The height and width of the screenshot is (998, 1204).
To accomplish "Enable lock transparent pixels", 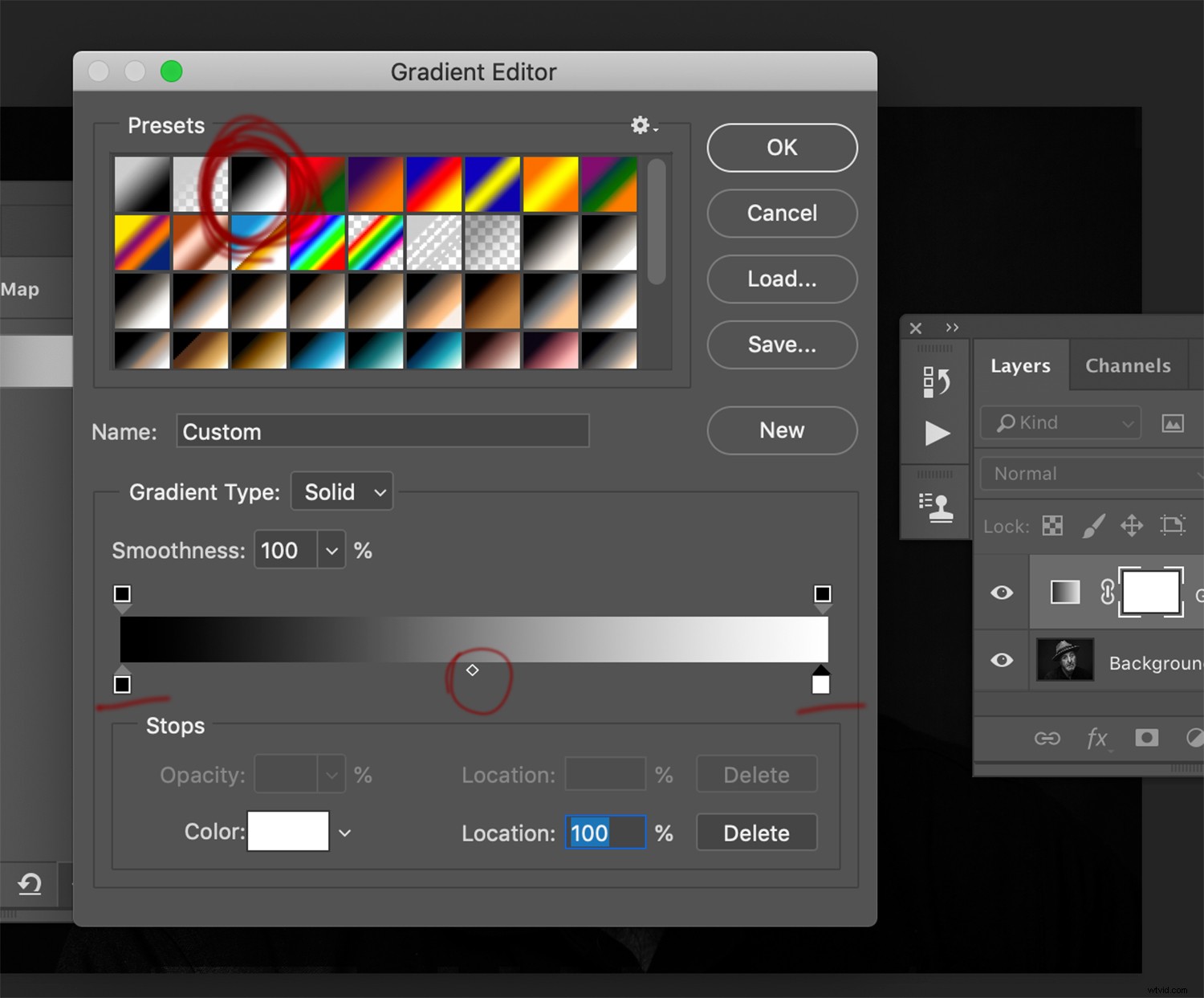I will (x=1052, y=526).
